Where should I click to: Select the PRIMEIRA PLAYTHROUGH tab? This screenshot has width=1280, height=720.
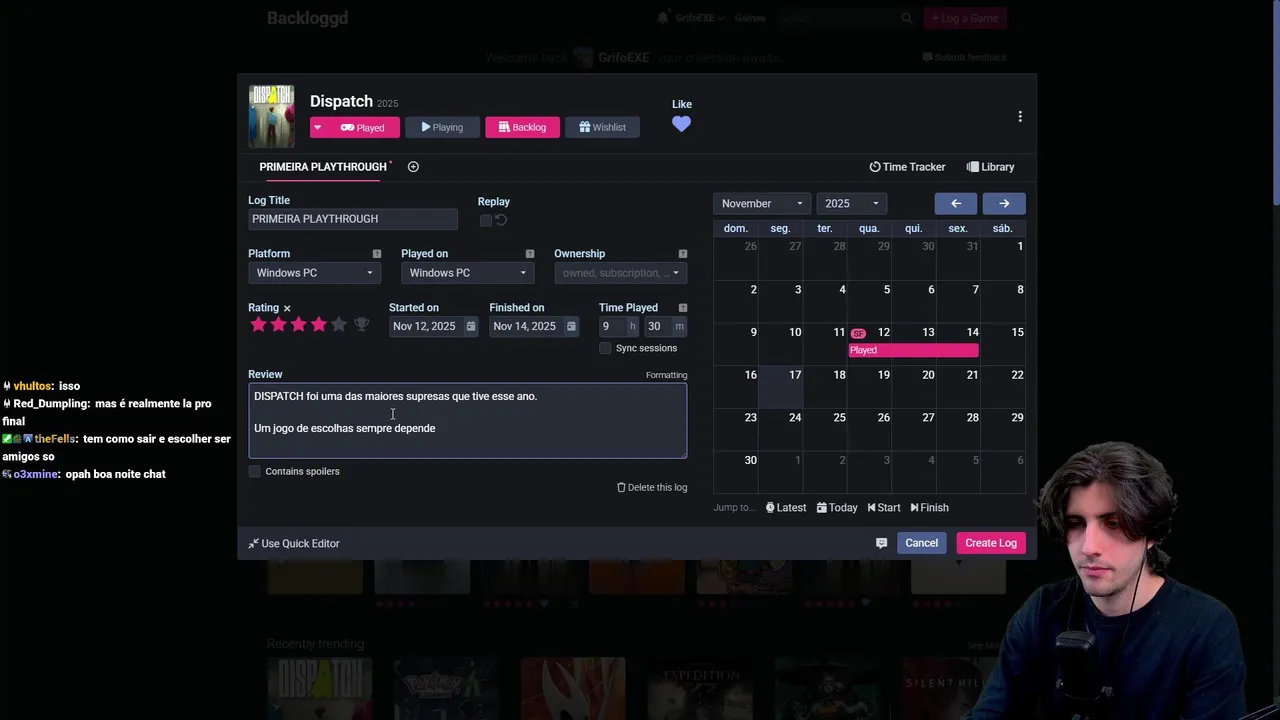(323, 167)
